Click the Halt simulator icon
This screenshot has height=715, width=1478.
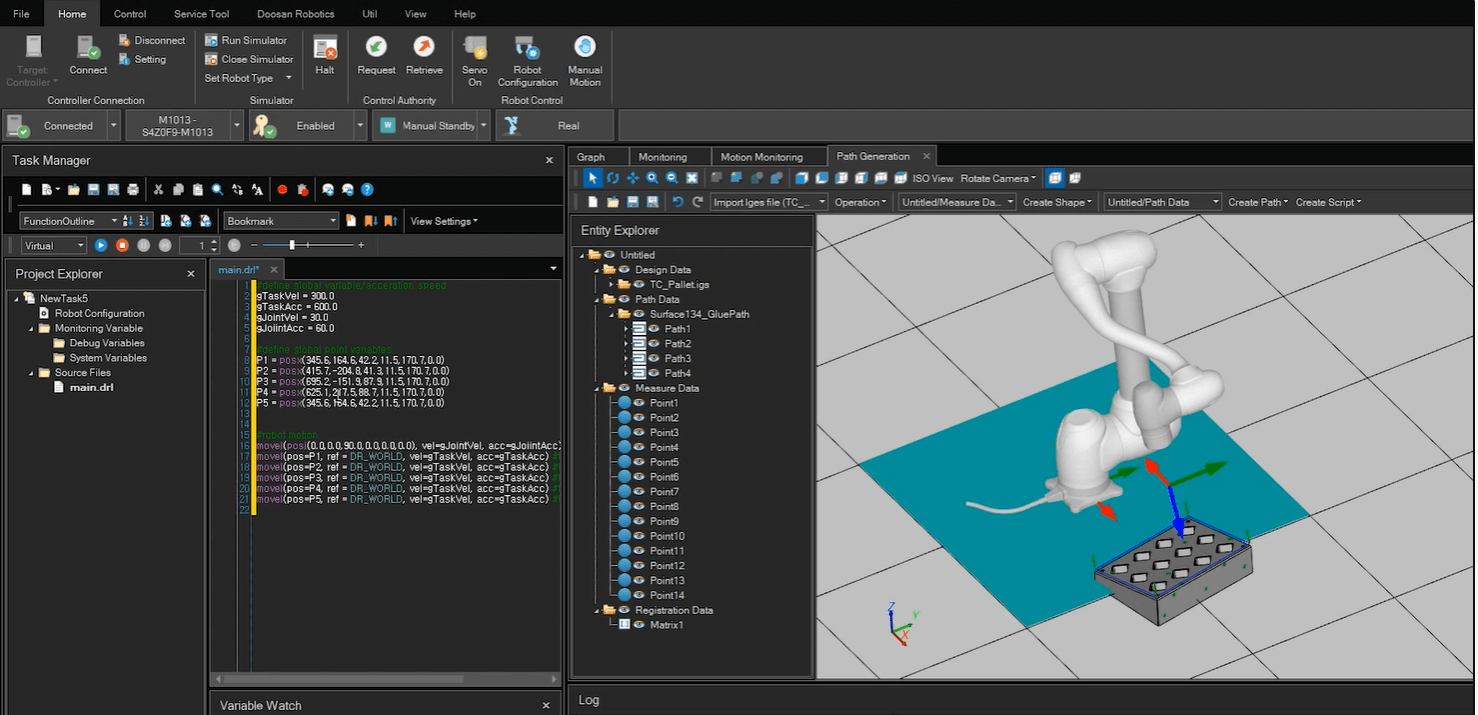(x=325, y=48)
